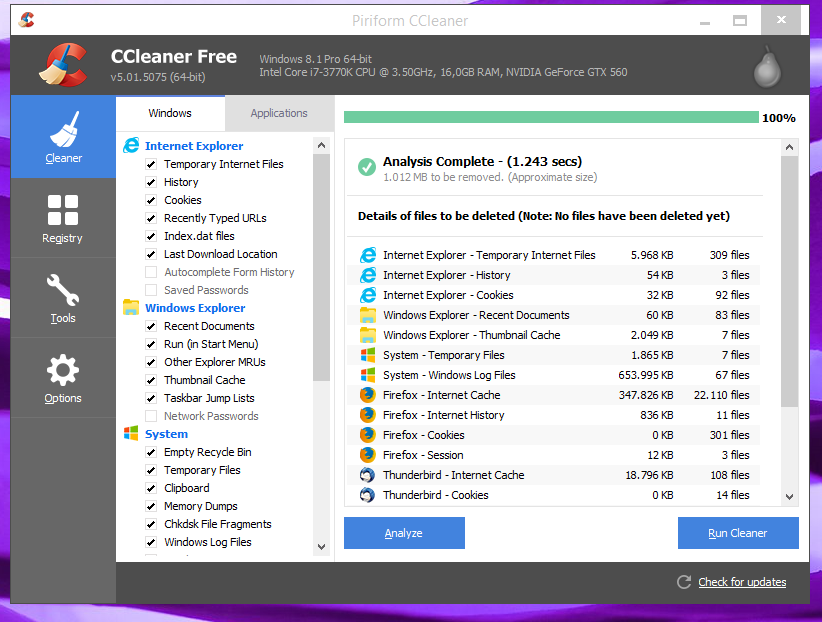
Task: Click the green analysis progress bar
Action: pos(551,117)
